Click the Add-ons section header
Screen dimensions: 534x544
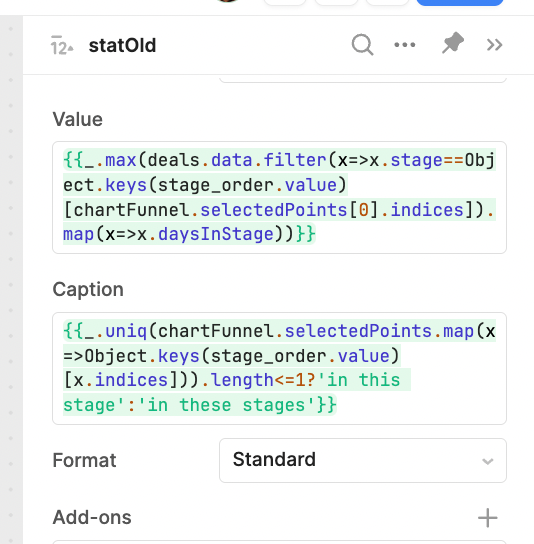coord(92,517)
